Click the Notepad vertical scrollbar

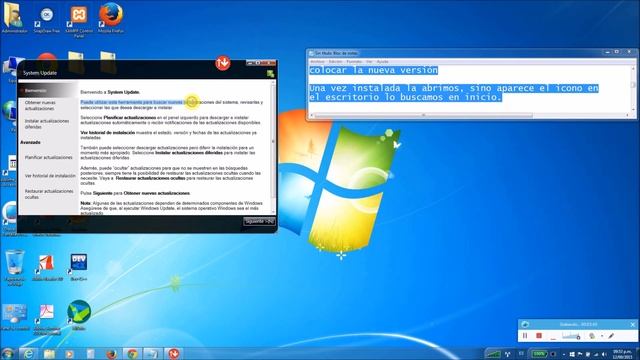[x=633, y=89]
